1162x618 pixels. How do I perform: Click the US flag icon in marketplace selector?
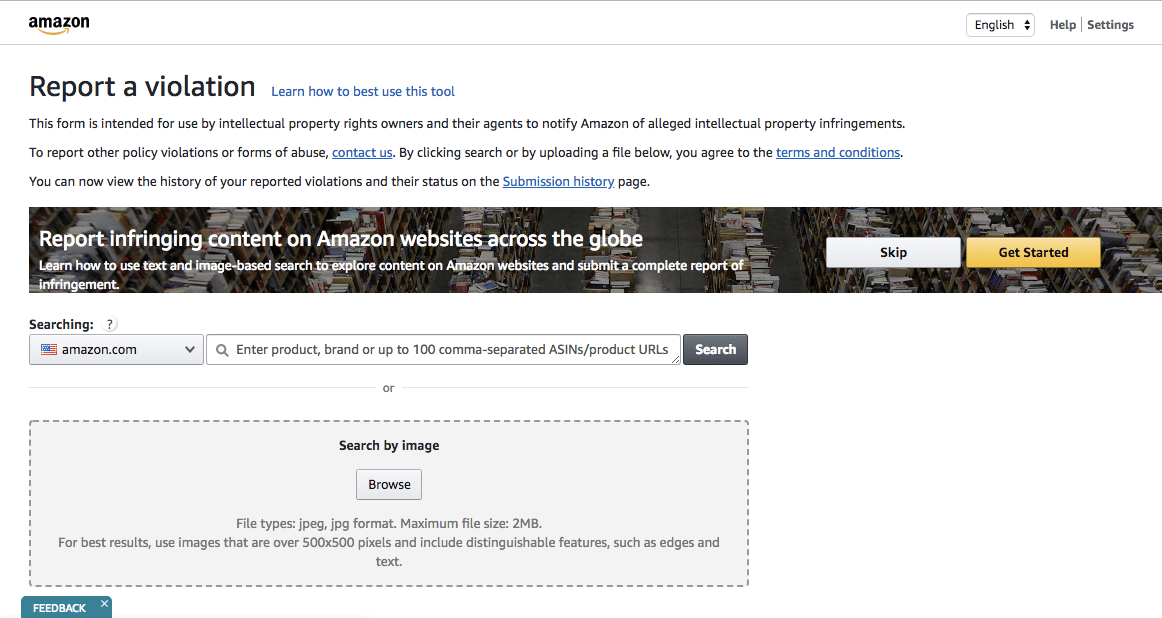click(49, 350)
